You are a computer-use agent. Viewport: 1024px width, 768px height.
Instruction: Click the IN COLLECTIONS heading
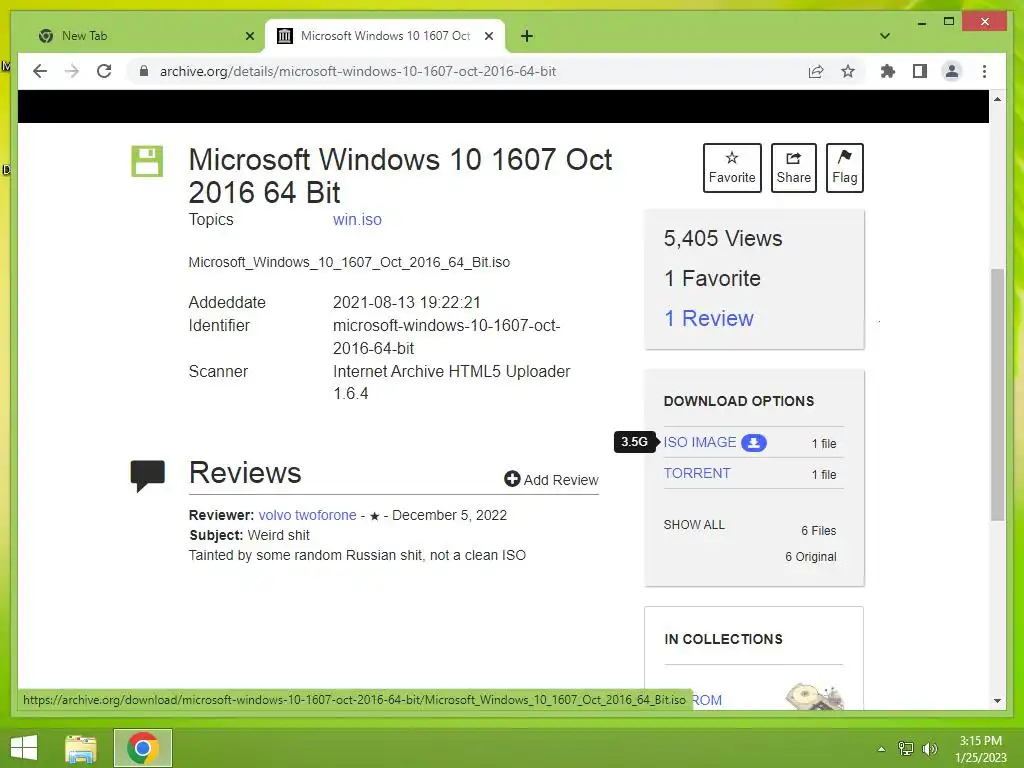point(723,639)
